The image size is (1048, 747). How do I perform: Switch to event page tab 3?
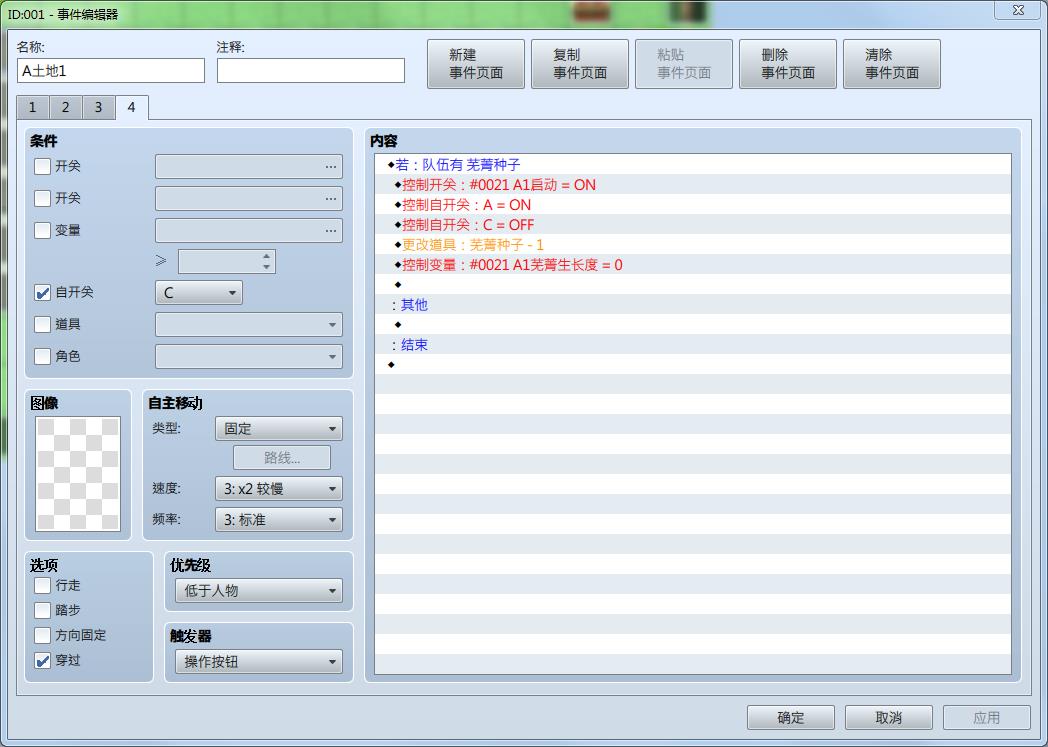[98, 108]
